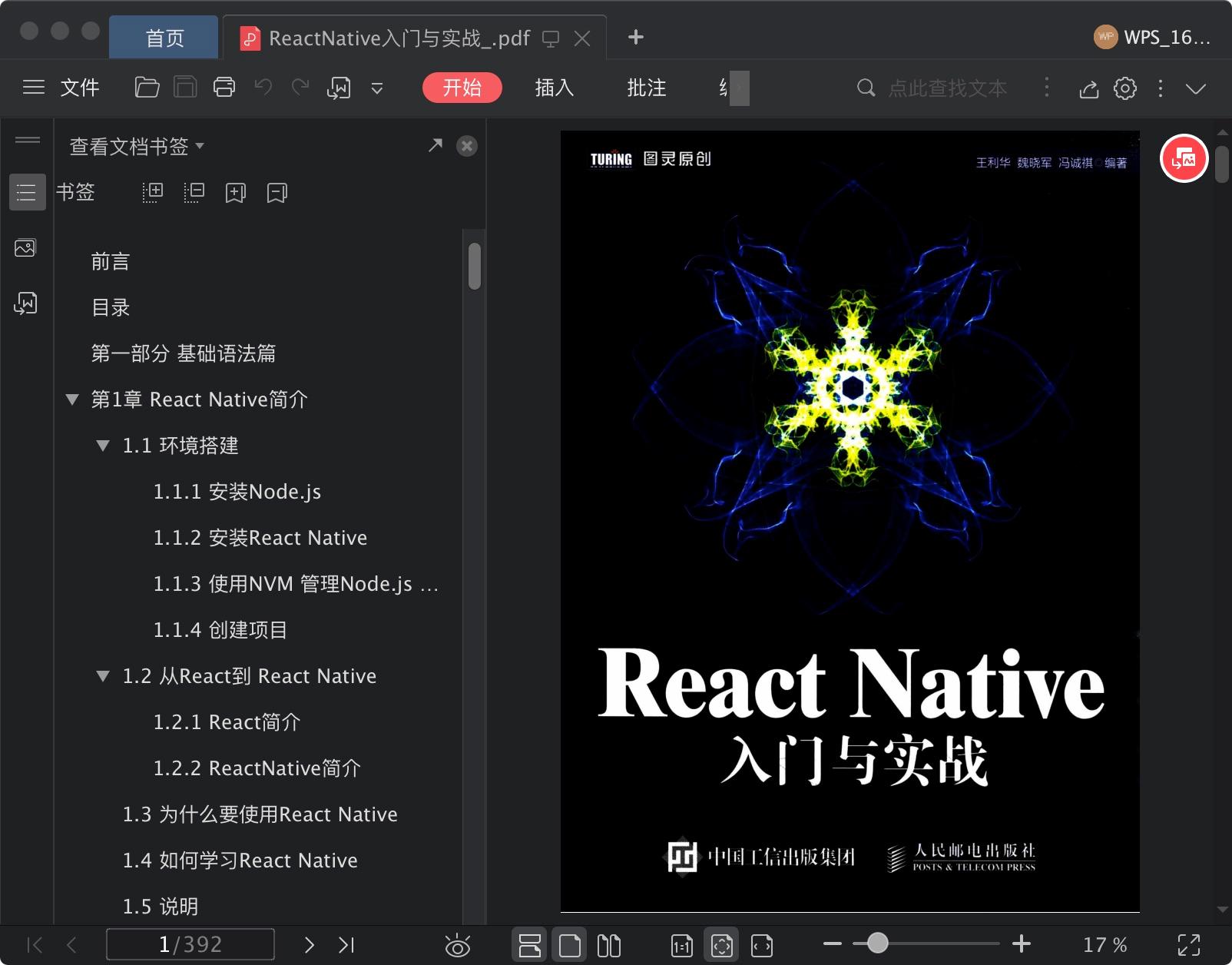Go to next page arrow

(x=309, y=945)
